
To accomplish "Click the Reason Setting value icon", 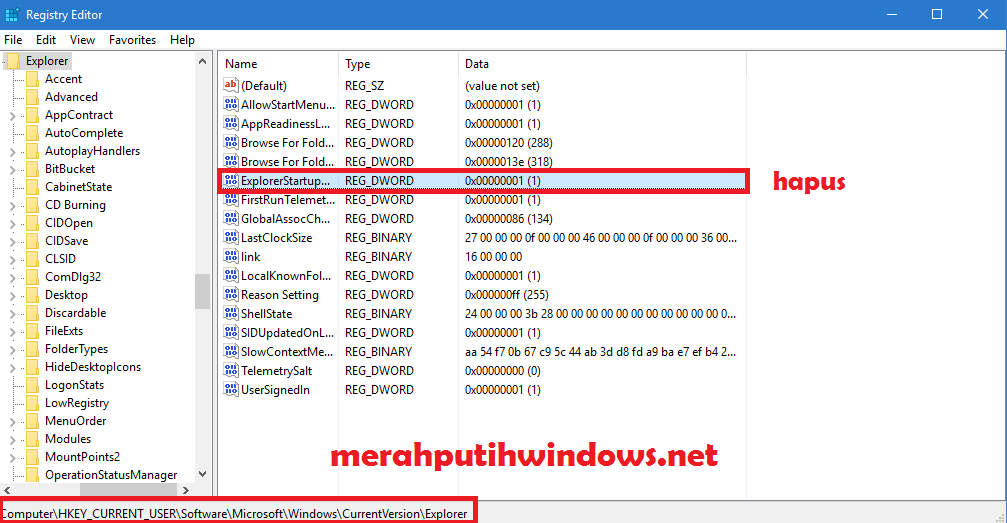I will 231,294.
